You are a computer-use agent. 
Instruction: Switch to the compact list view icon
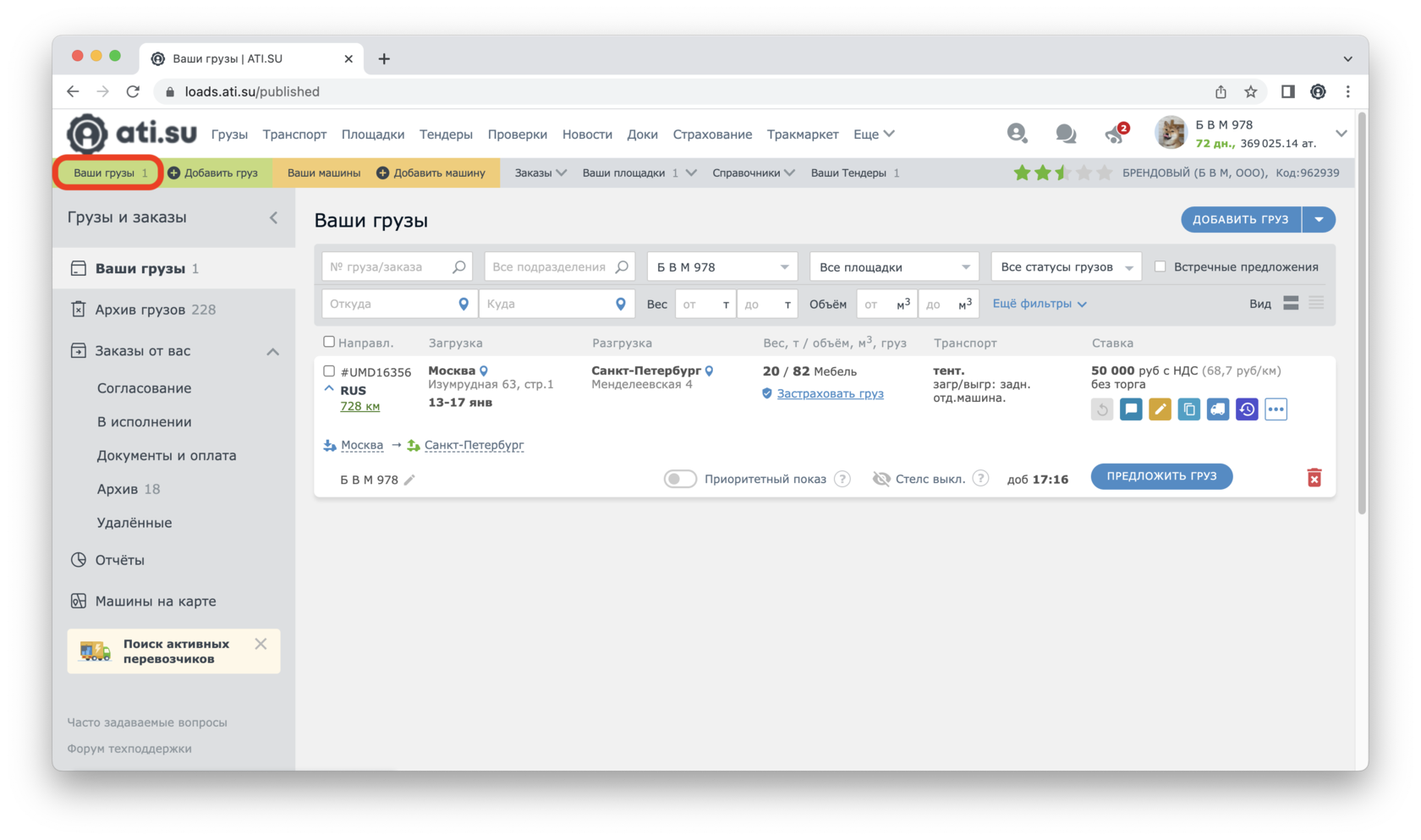point(1316,303)
